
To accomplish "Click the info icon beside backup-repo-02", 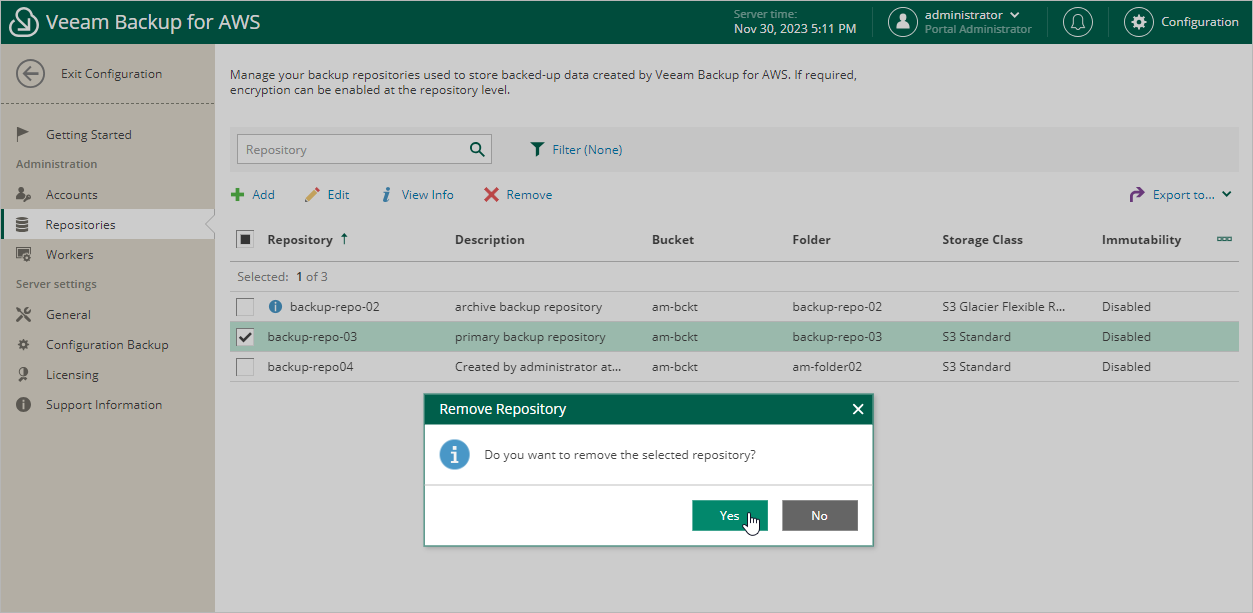I will 276,307.
